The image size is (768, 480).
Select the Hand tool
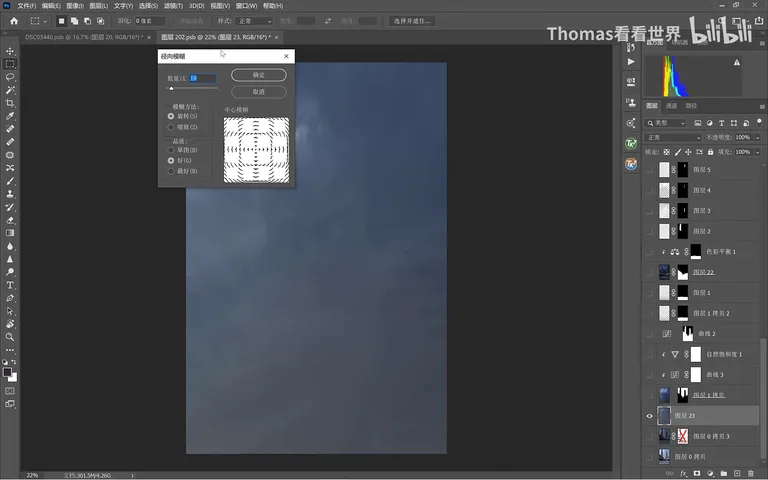coord(10,324)
